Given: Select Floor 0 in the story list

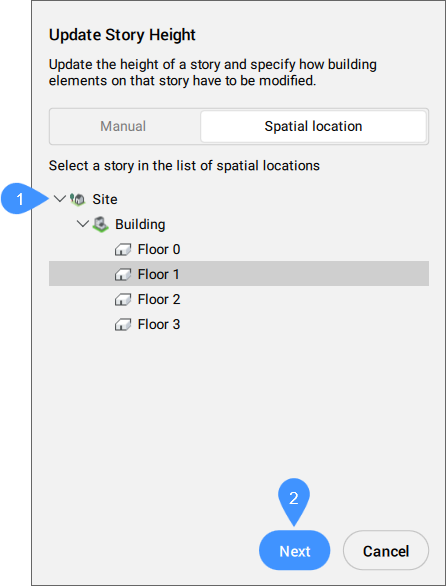Looking at the screenshot, I should click(x=239, y=249).
